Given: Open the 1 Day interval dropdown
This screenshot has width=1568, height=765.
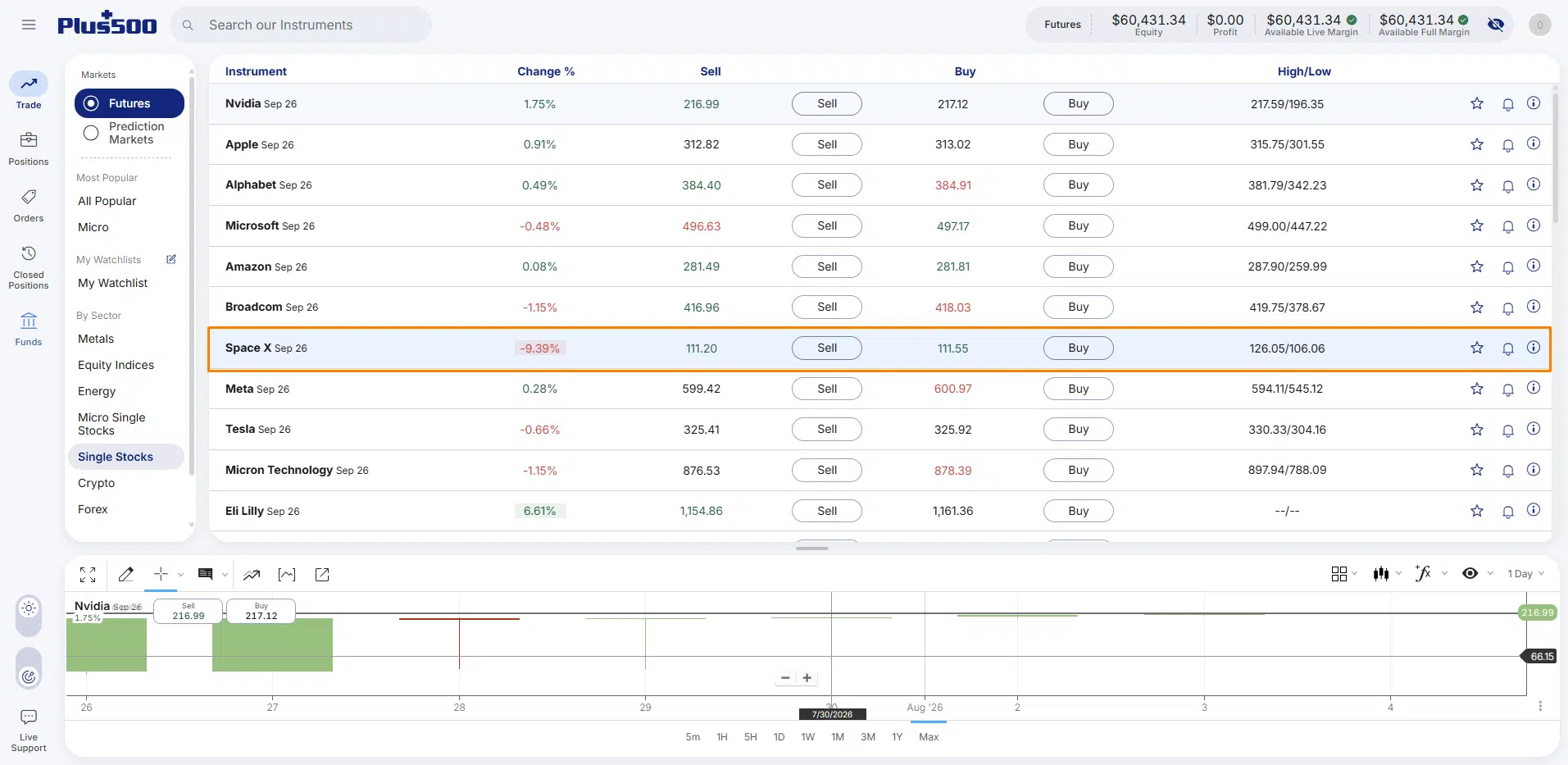Looking at the screenshot, I should tap(1525, 574).
